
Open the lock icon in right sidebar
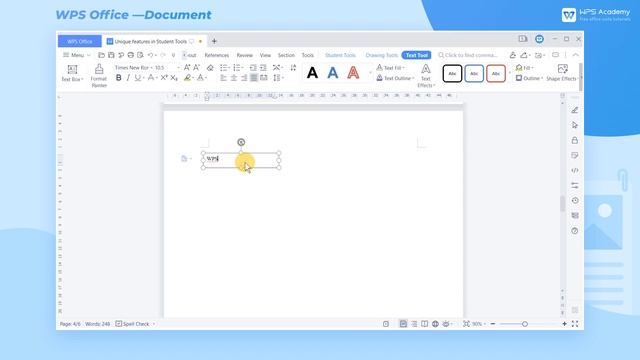click(x=575, y=140)
